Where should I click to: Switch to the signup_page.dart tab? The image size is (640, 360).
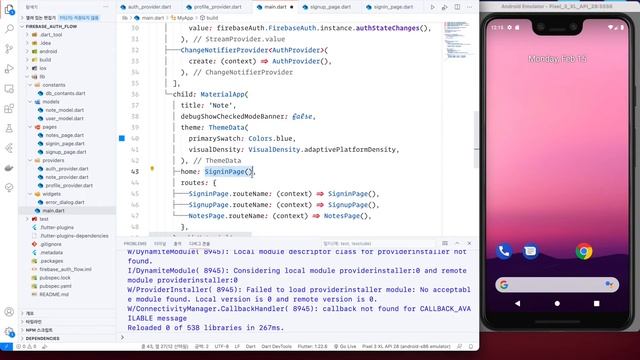[x=330, y=7]
